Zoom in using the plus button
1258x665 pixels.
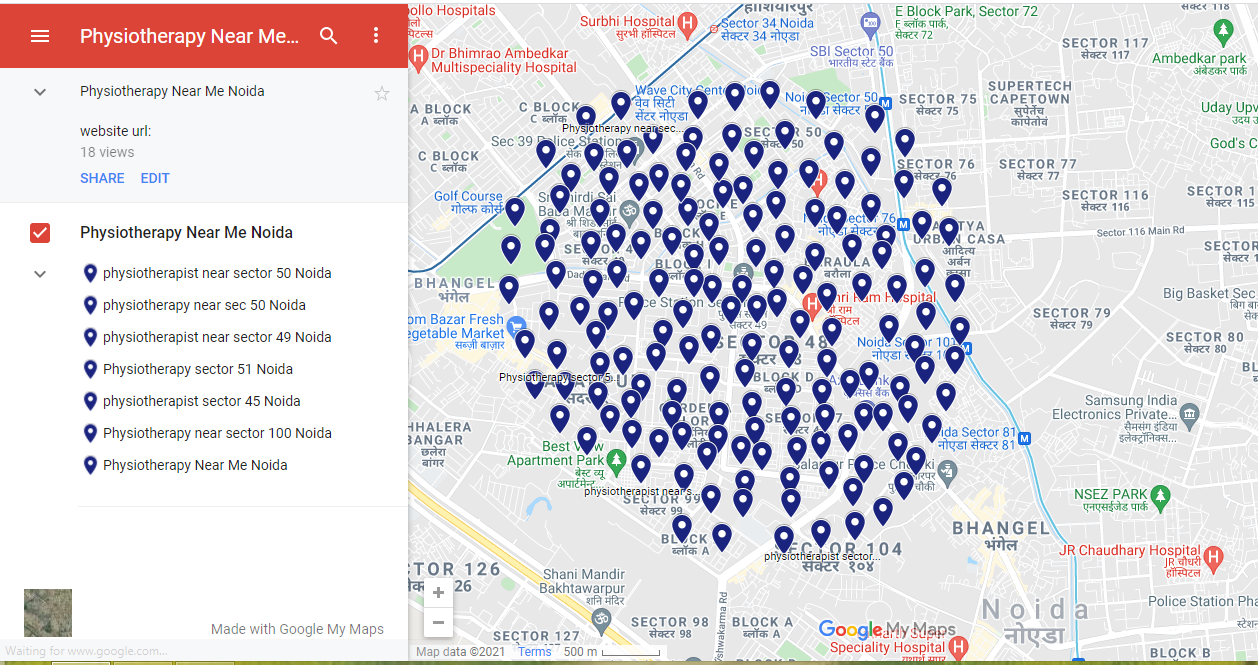(438, 592)
